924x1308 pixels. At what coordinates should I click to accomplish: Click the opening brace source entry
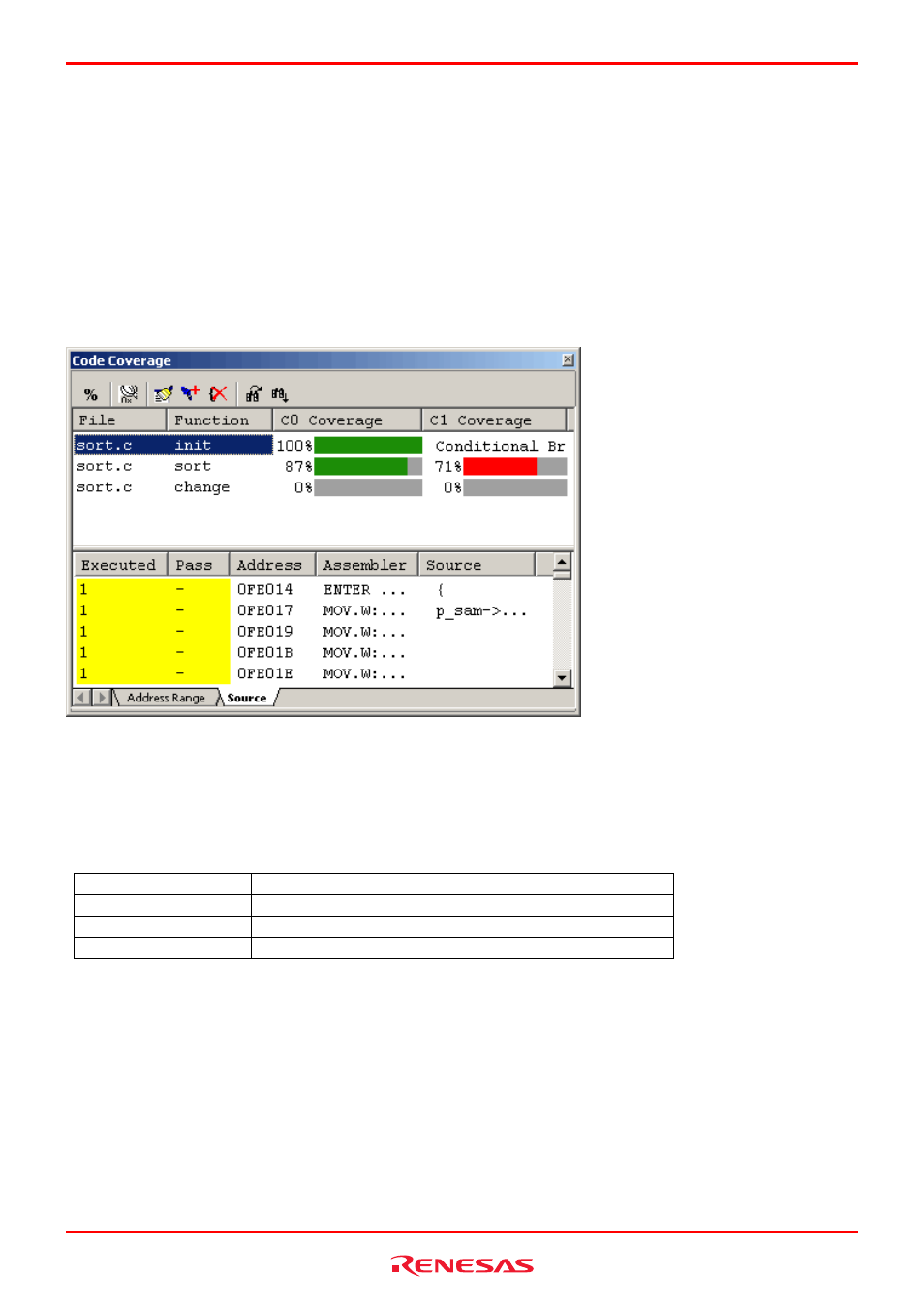(441, 589)
